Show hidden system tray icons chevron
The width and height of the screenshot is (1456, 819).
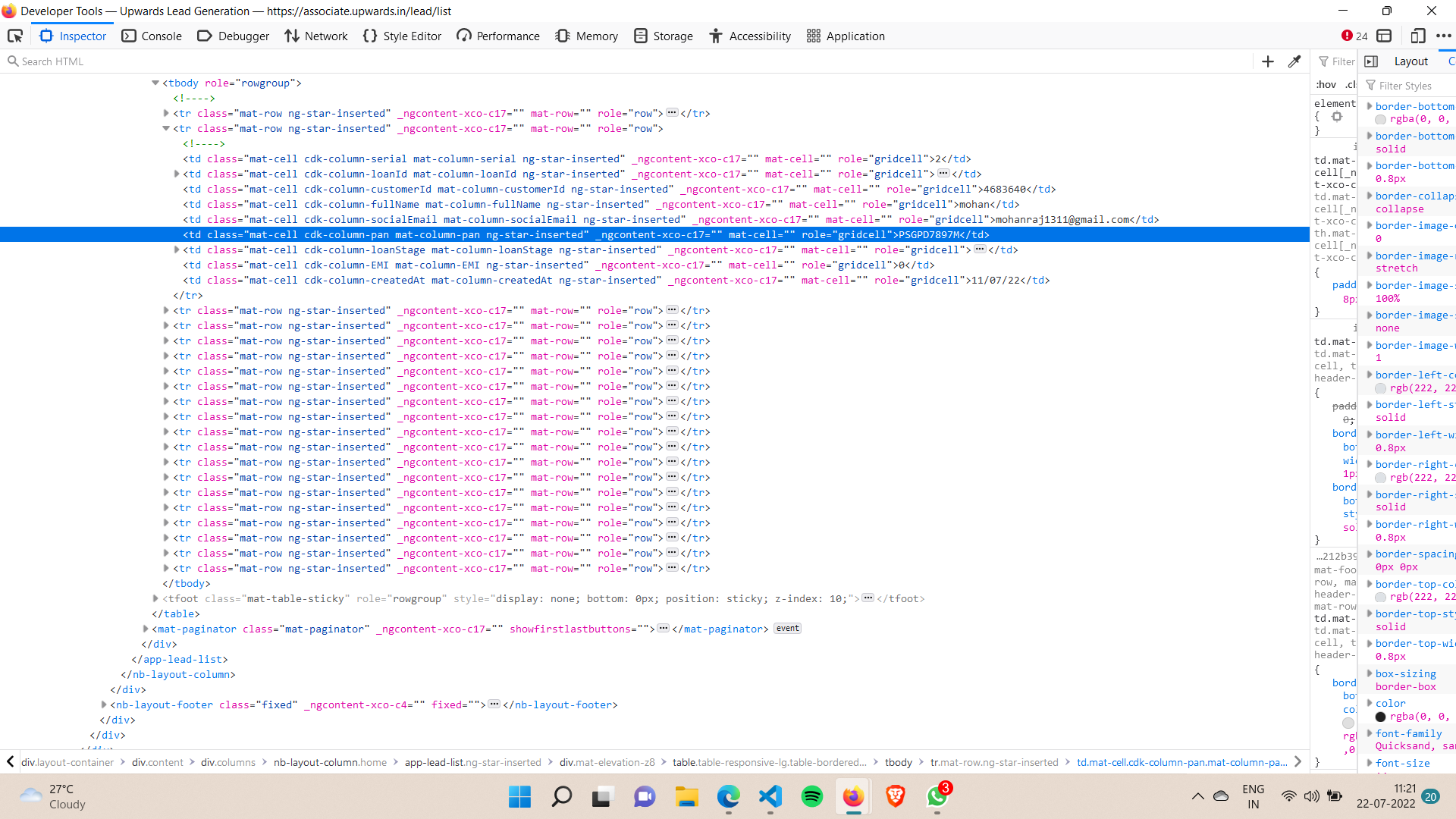tap(1197, 796)
